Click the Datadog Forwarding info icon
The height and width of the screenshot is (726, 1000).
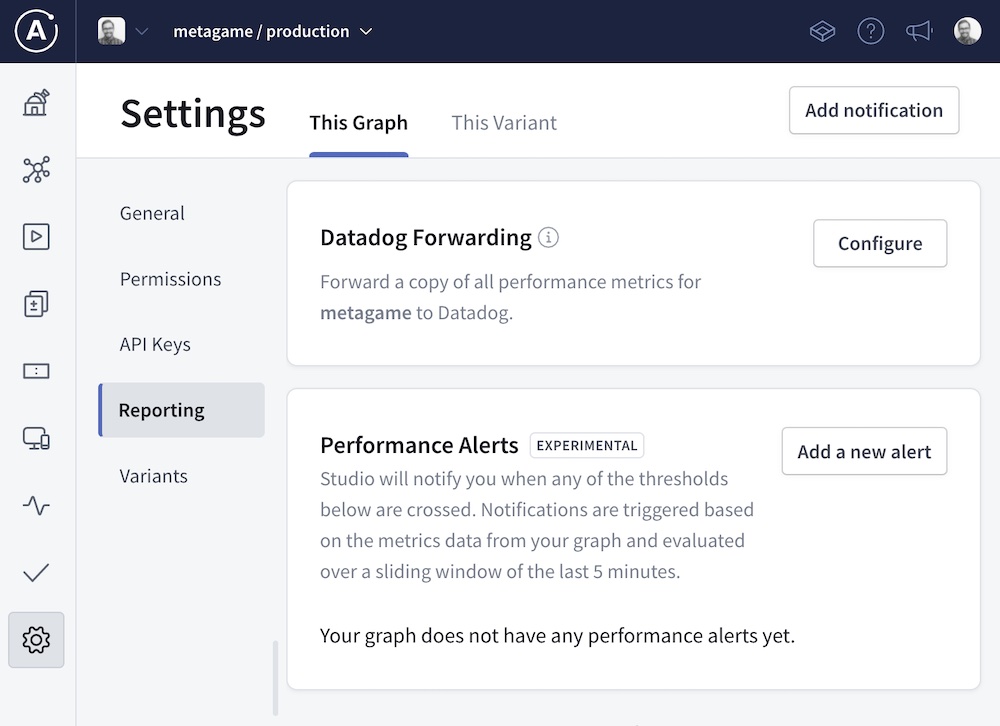tap(548, 238)
